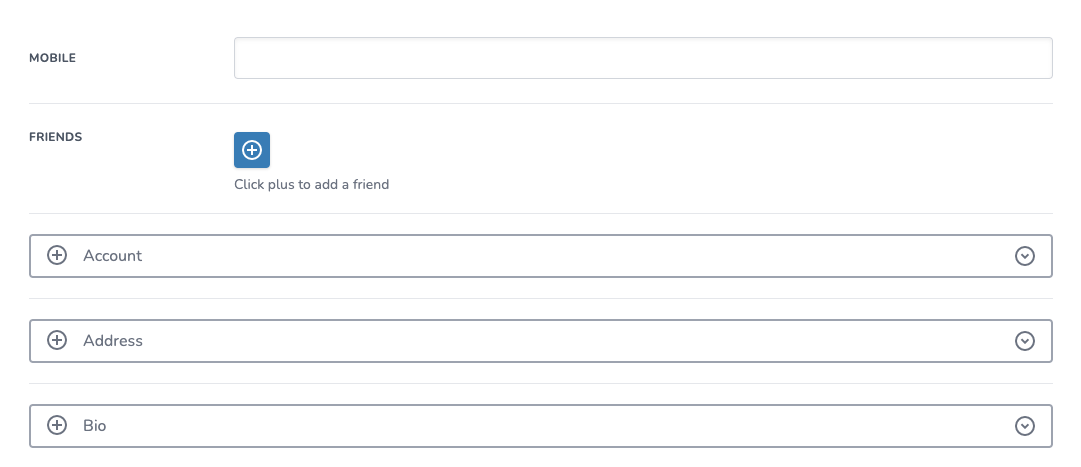Expand Account using its chevron-down arrow
The height and width of the screenshot is (467, 1081).
click(x=1024, y=256)
